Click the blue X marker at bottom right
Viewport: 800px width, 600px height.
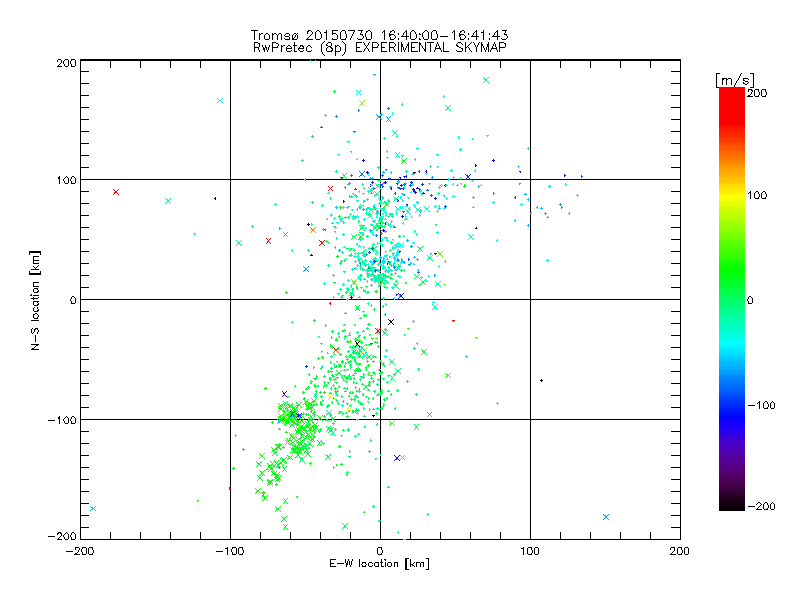606,517
